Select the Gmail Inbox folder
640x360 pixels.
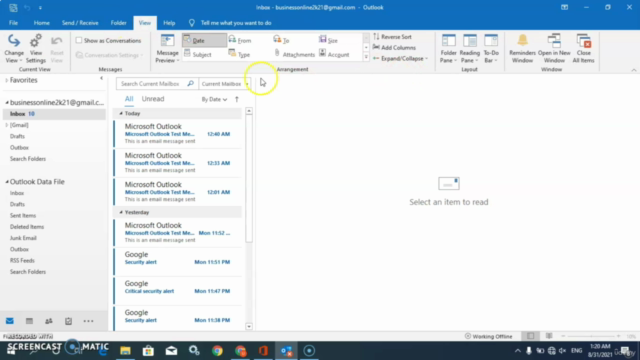pos(54,114)
